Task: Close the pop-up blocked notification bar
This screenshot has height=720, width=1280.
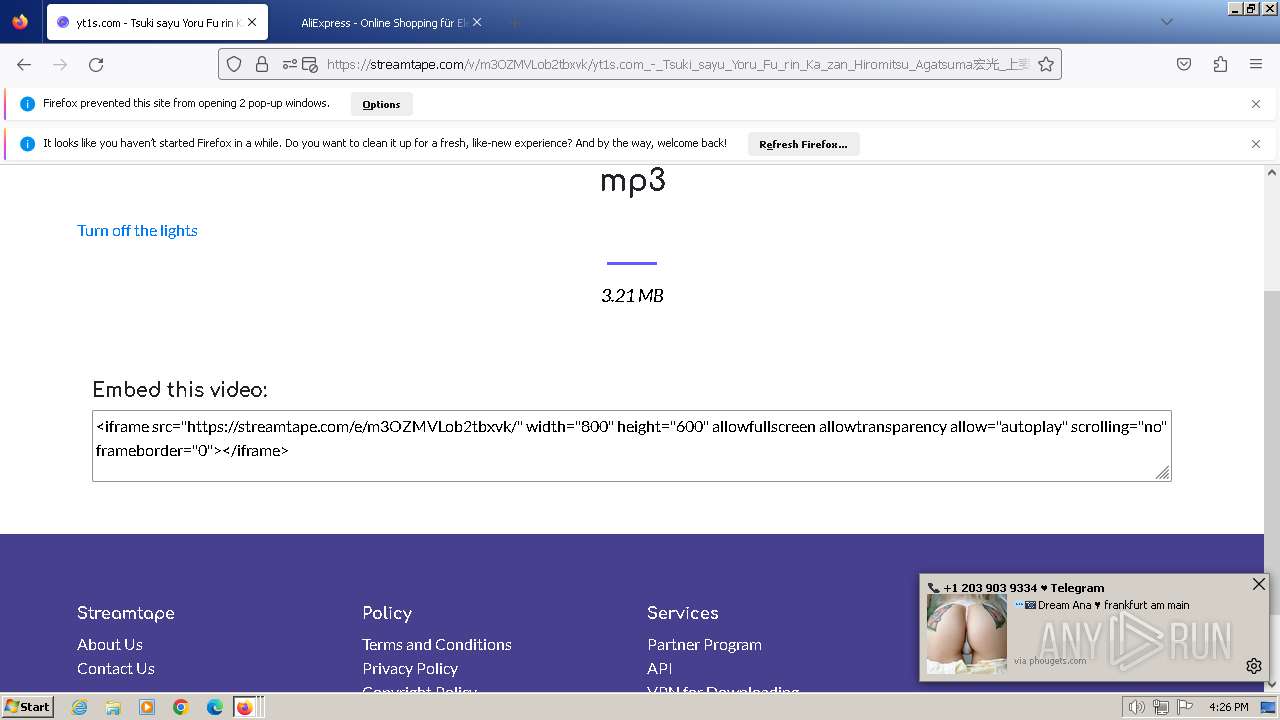Action: click(x=1256, y=104)
